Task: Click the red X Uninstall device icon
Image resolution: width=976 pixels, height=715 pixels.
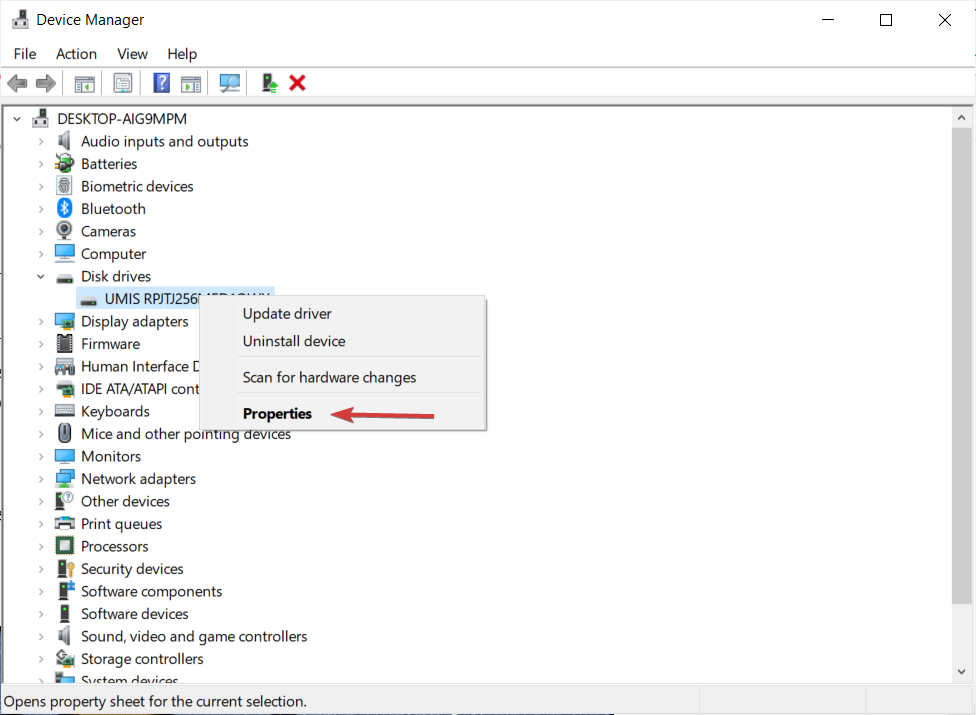Action: point(298,83)
